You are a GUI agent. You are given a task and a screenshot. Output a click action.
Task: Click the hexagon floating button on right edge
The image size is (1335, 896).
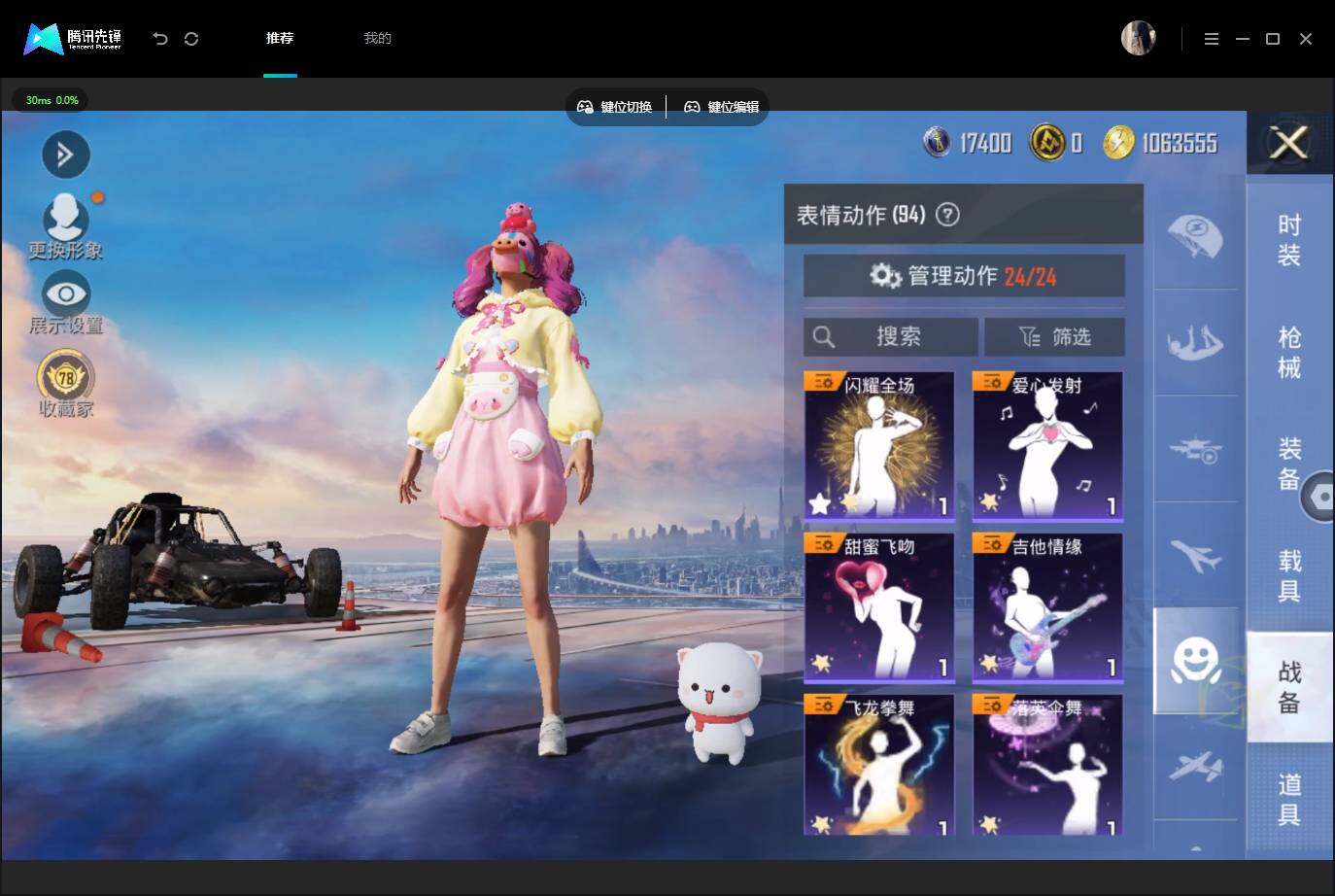pos(1319,497)
